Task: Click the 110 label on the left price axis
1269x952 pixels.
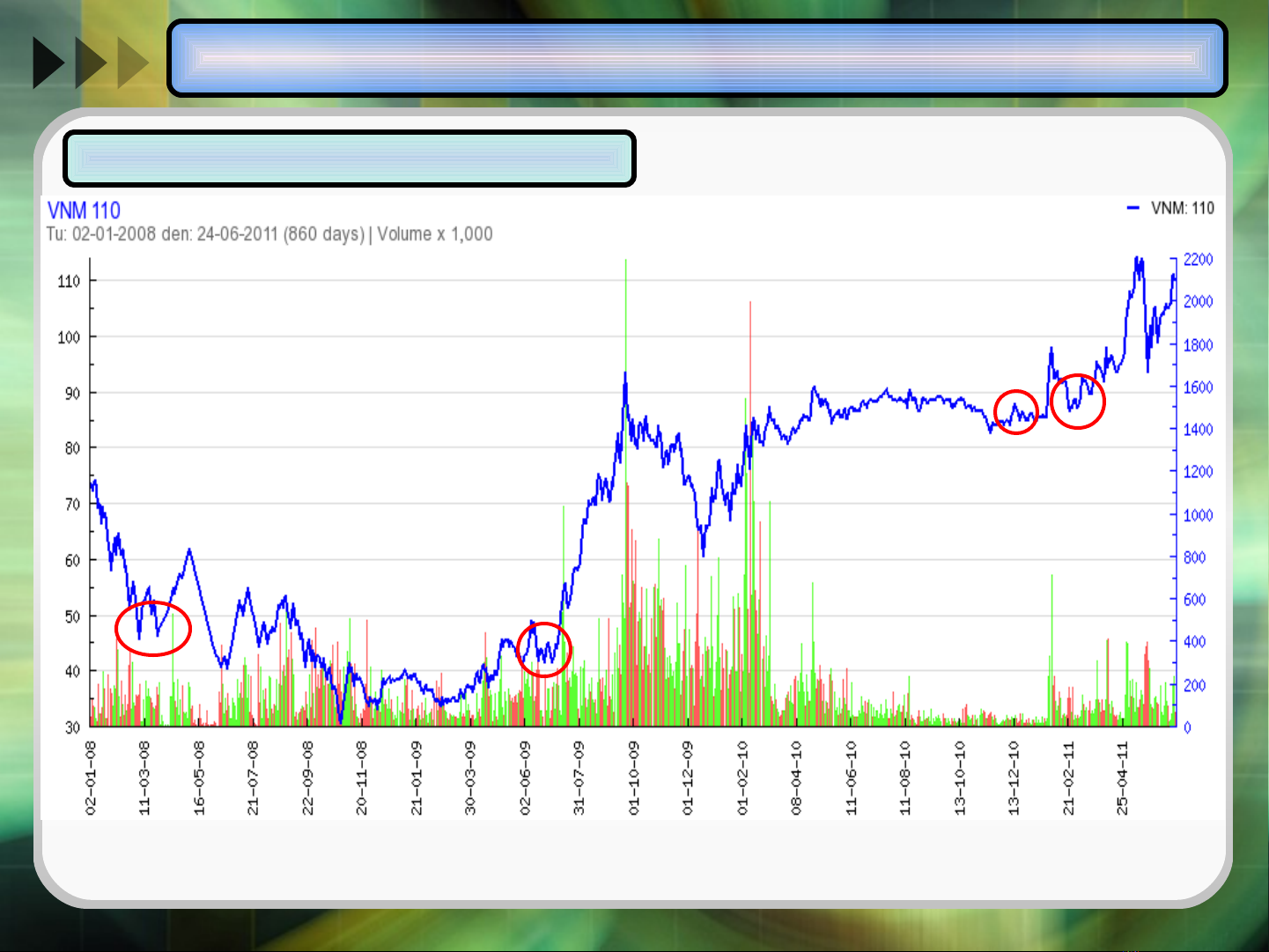Action: (x=69, y=281)
